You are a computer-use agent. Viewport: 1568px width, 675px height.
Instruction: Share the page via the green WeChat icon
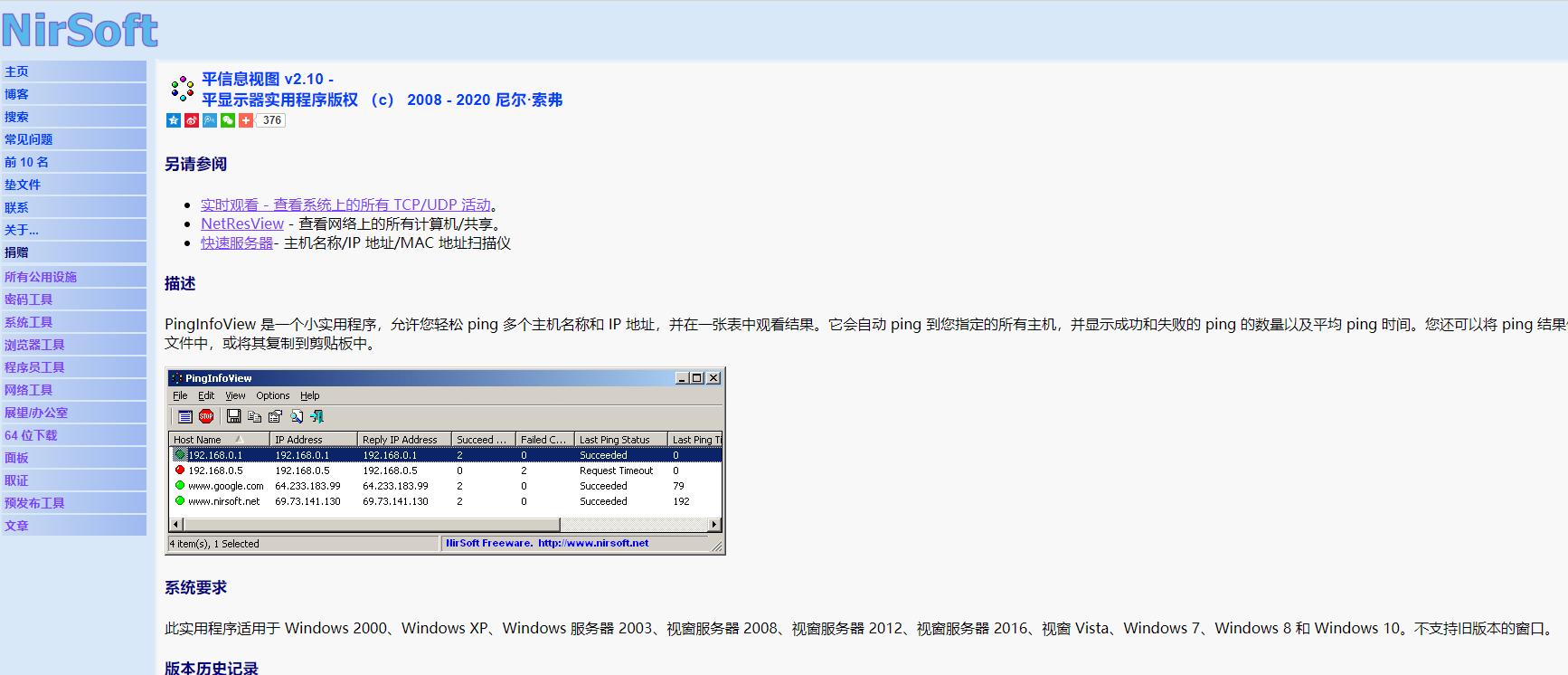pos(228,120)
